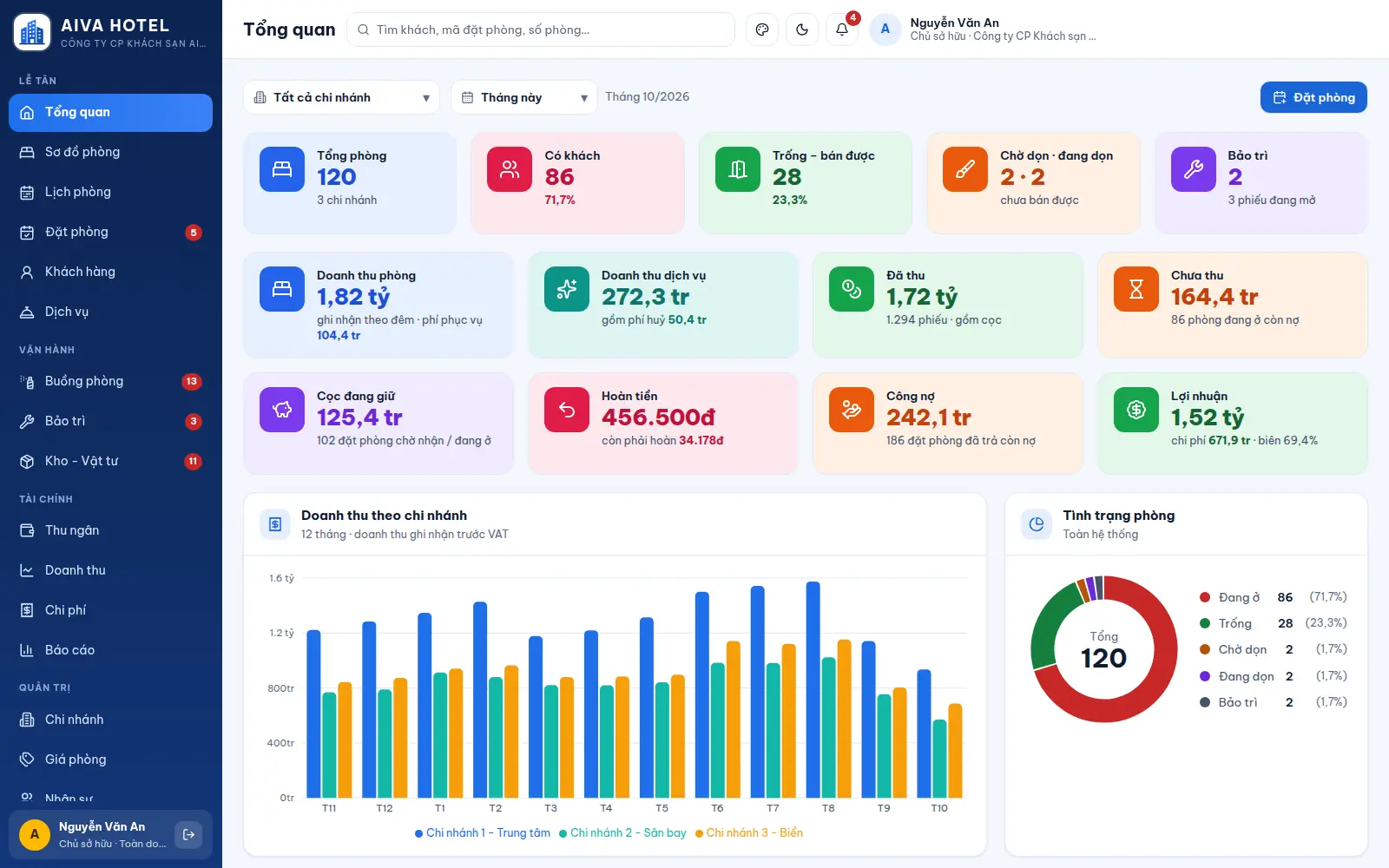Open Nguyễn Văn An account menu in header

[x=984, y=30]
